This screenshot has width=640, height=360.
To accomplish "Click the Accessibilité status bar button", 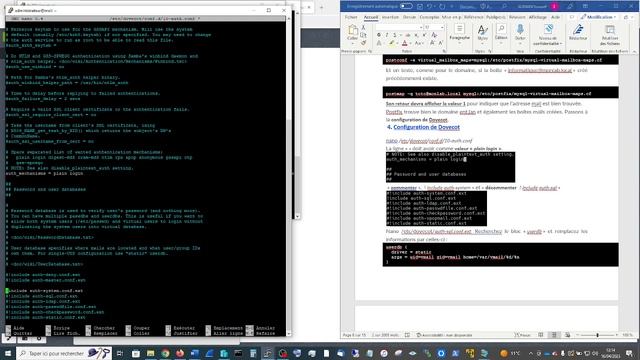I will pyautogui.click(x=444, y=335).
